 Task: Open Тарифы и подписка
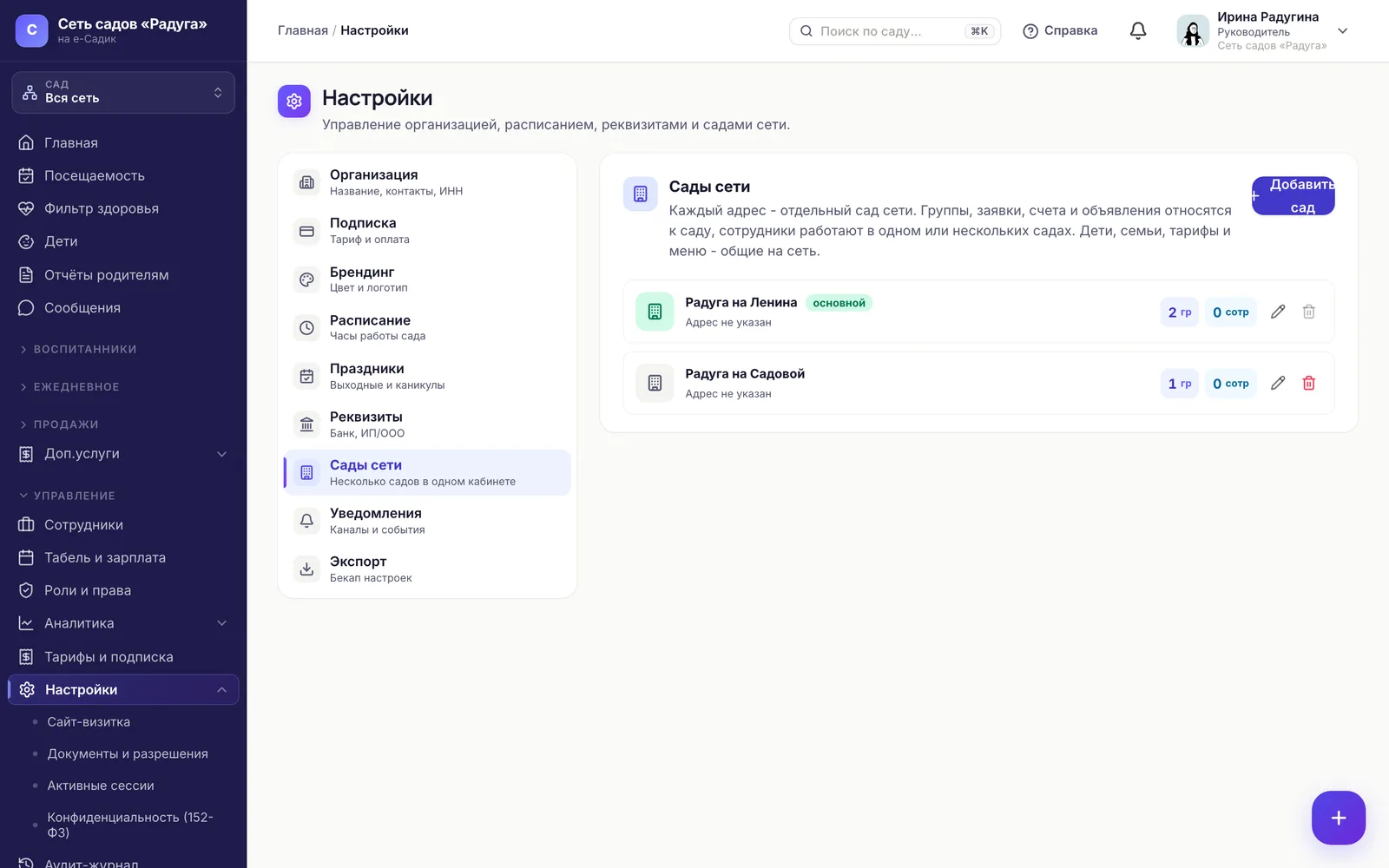pyautogui.click(x=123, y=656)
